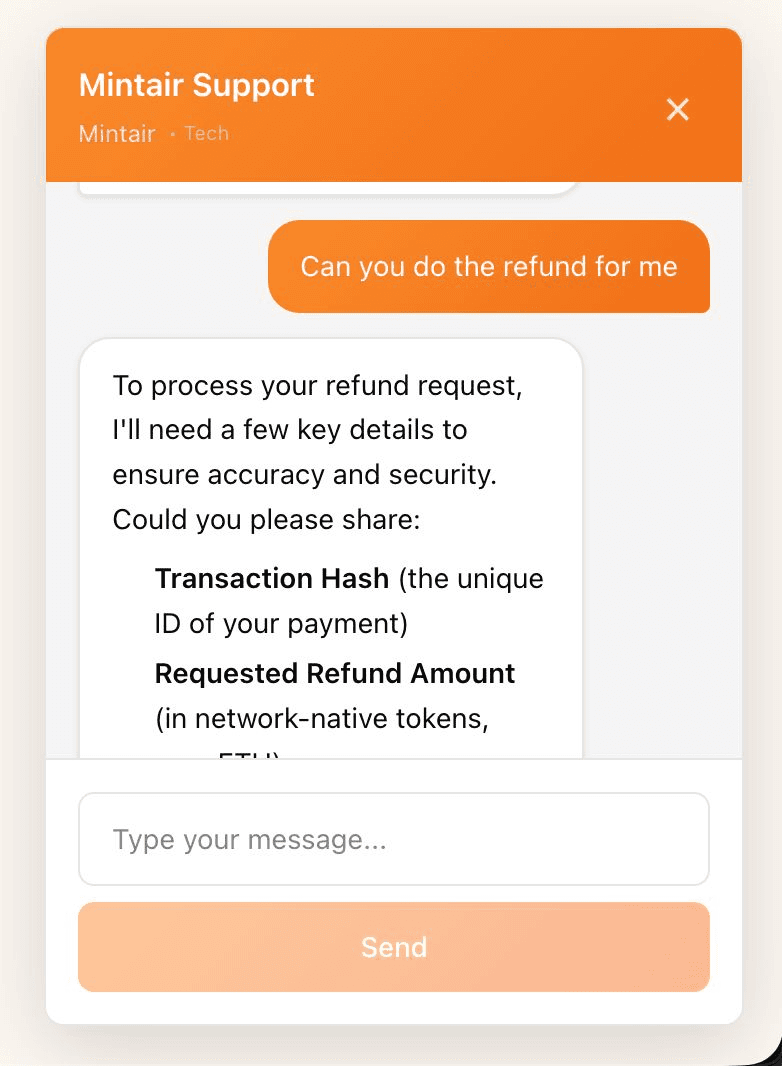
Task: Click the bold 'Requested Refund Amount' text
Action: 335,673
